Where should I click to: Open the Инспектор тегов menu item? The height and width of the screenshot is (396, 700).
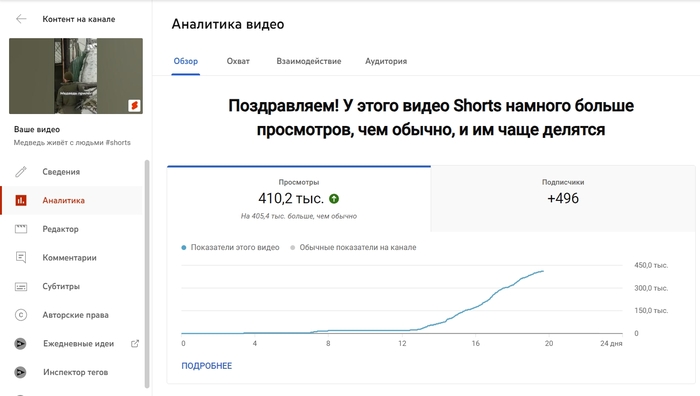(x=71, y=372)
